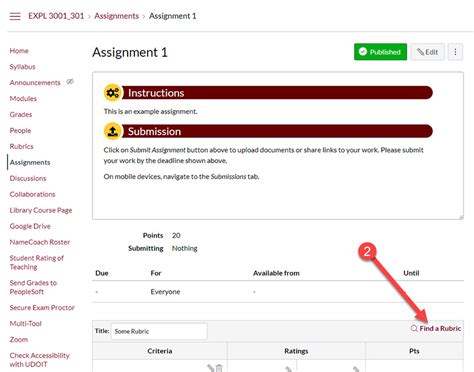Viewport: 474px width, 372px height.
Task: Open the Find a Rubric link
Action: [x=440, y=328]
